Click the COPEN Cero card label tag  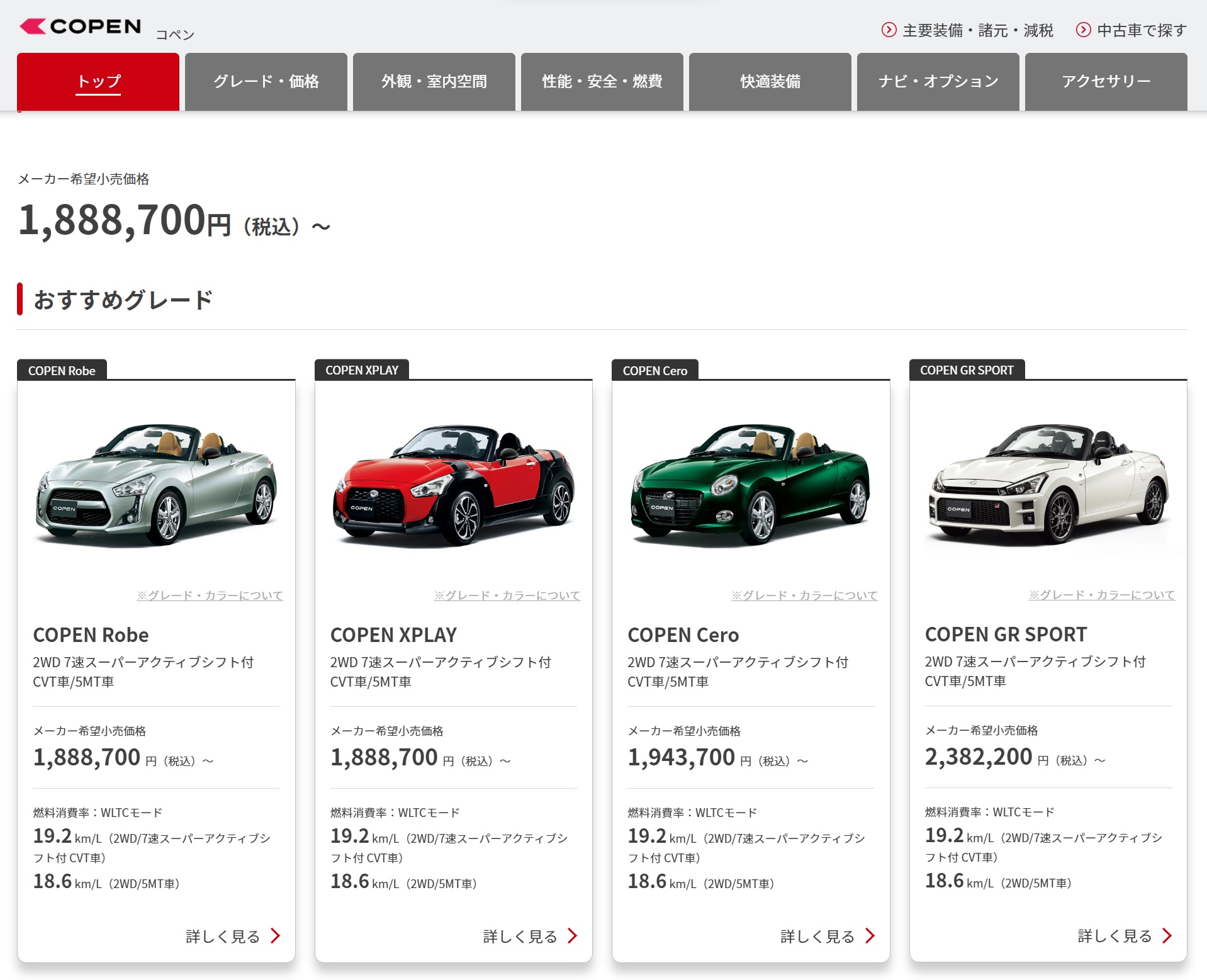click(x=655, y=371)
